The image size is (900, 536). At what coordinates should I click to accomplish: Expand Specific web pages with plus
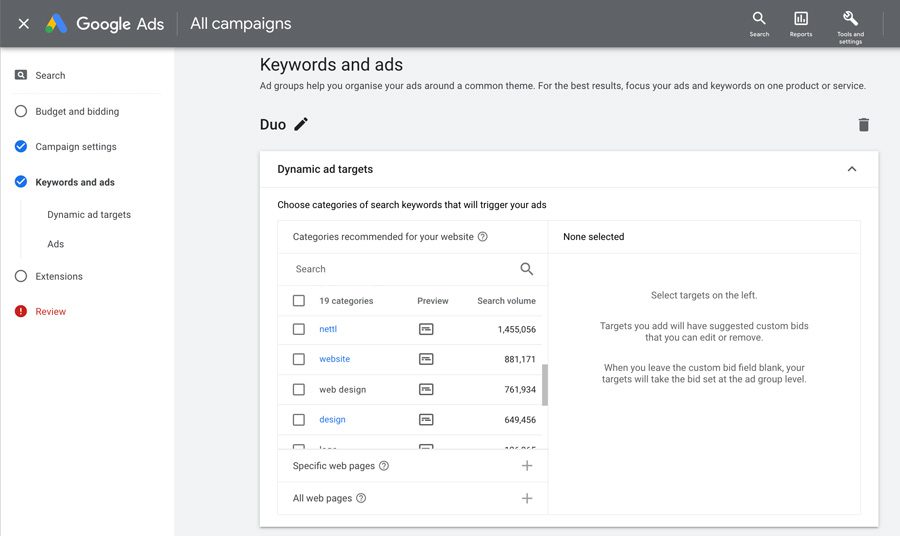[x=527, y=465]
